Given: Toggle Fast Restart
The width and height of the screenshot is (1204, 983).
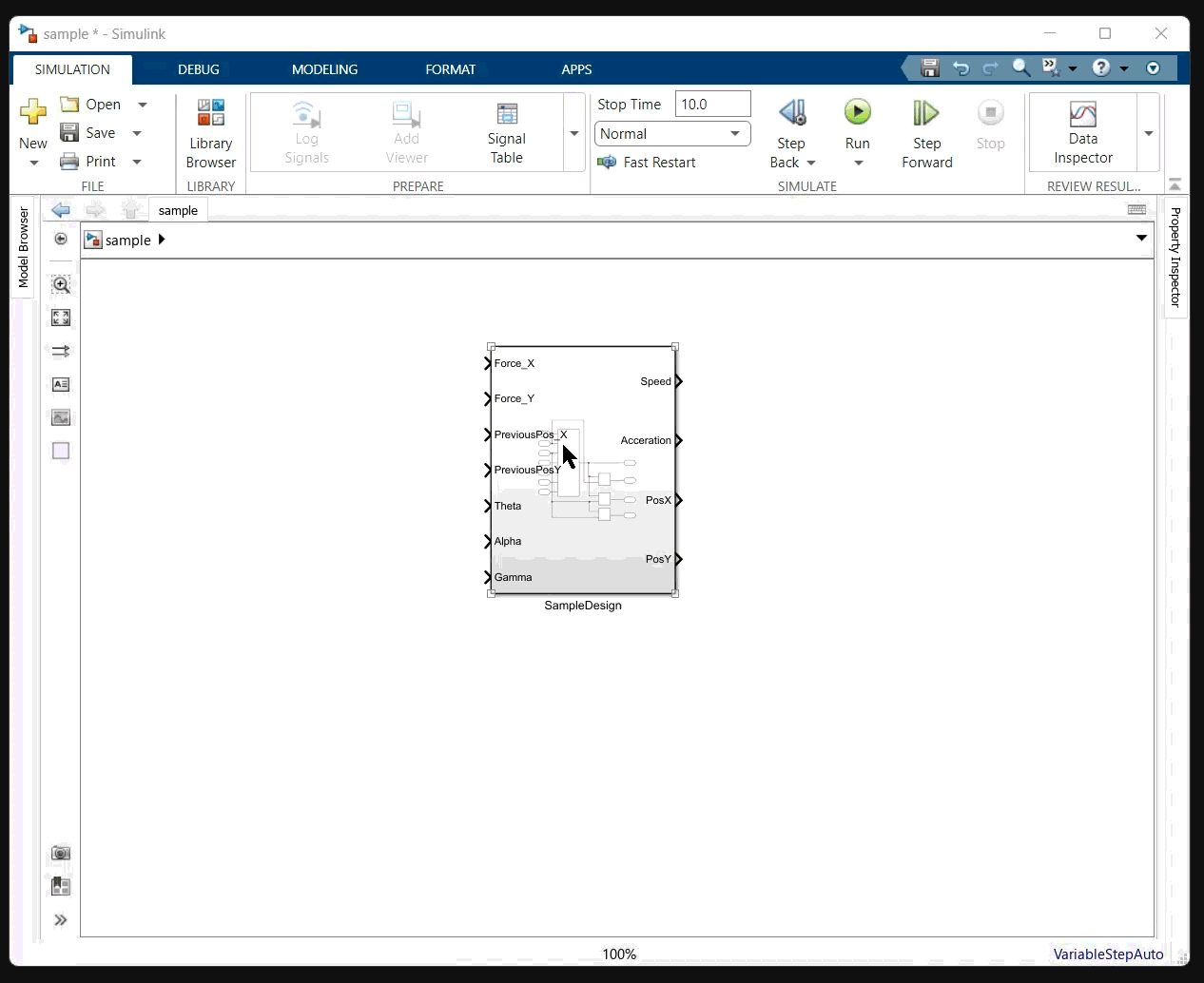Looking at the screenshot, I should [x=647, y=163].
